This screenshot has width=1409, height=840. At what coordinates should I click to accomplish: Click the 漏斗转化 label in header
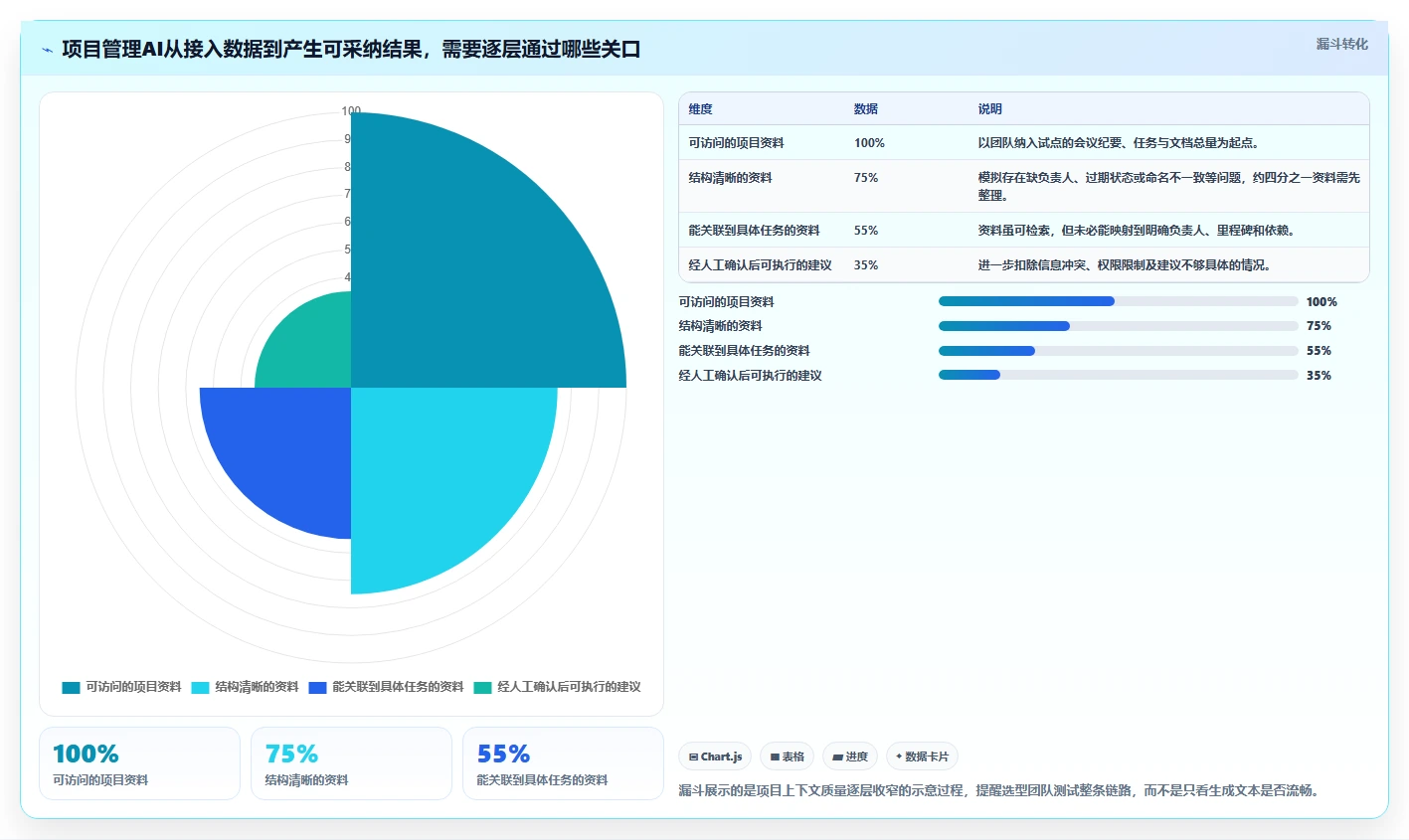coord(1342,44)
